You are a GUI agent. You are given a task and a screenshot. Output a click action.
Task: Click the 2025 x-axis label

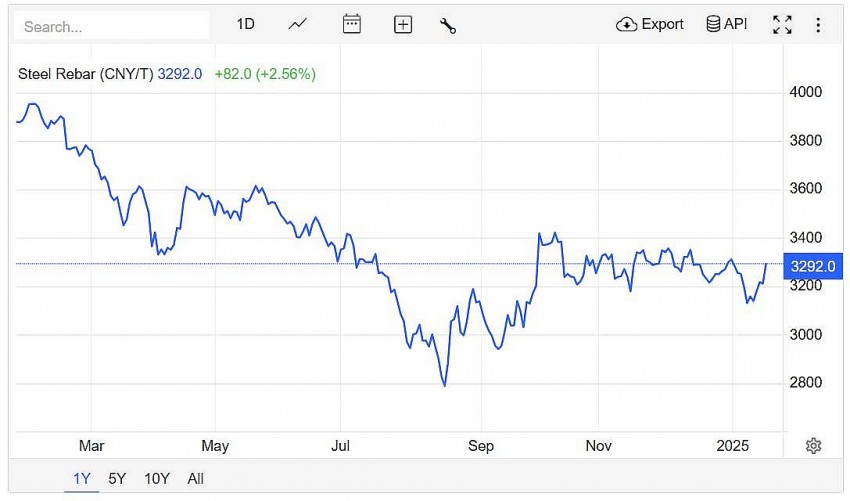coord(733,446)
